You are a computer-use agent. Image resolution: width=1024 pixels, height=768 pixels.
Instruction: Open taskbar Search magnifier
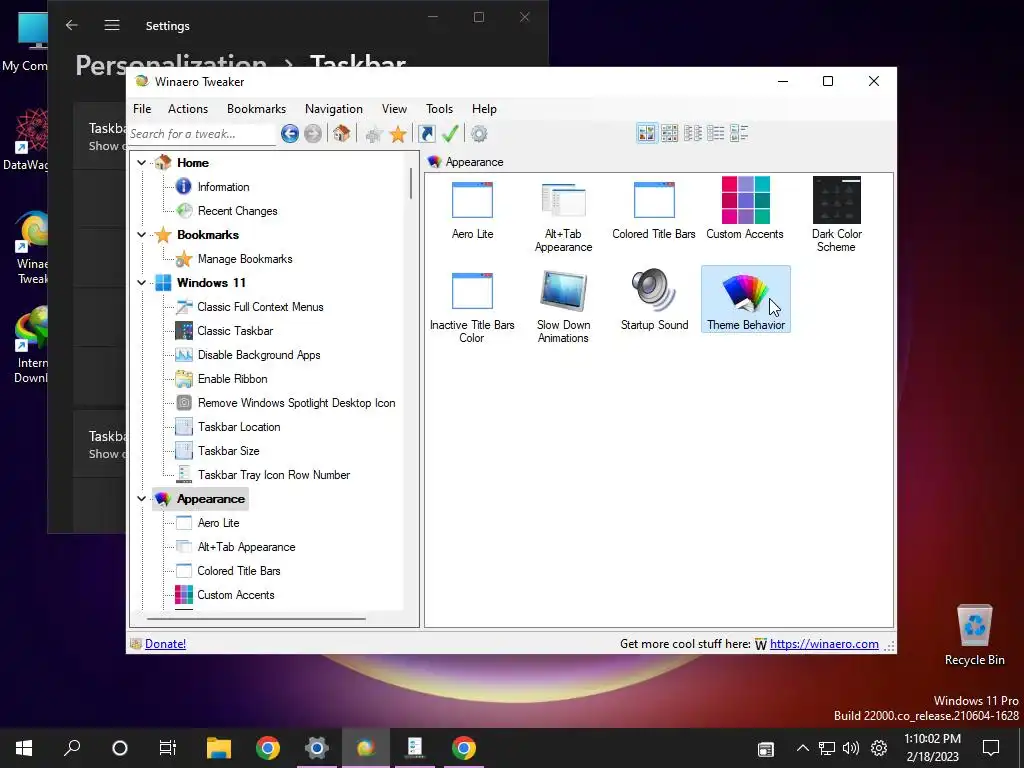(72, 748)
